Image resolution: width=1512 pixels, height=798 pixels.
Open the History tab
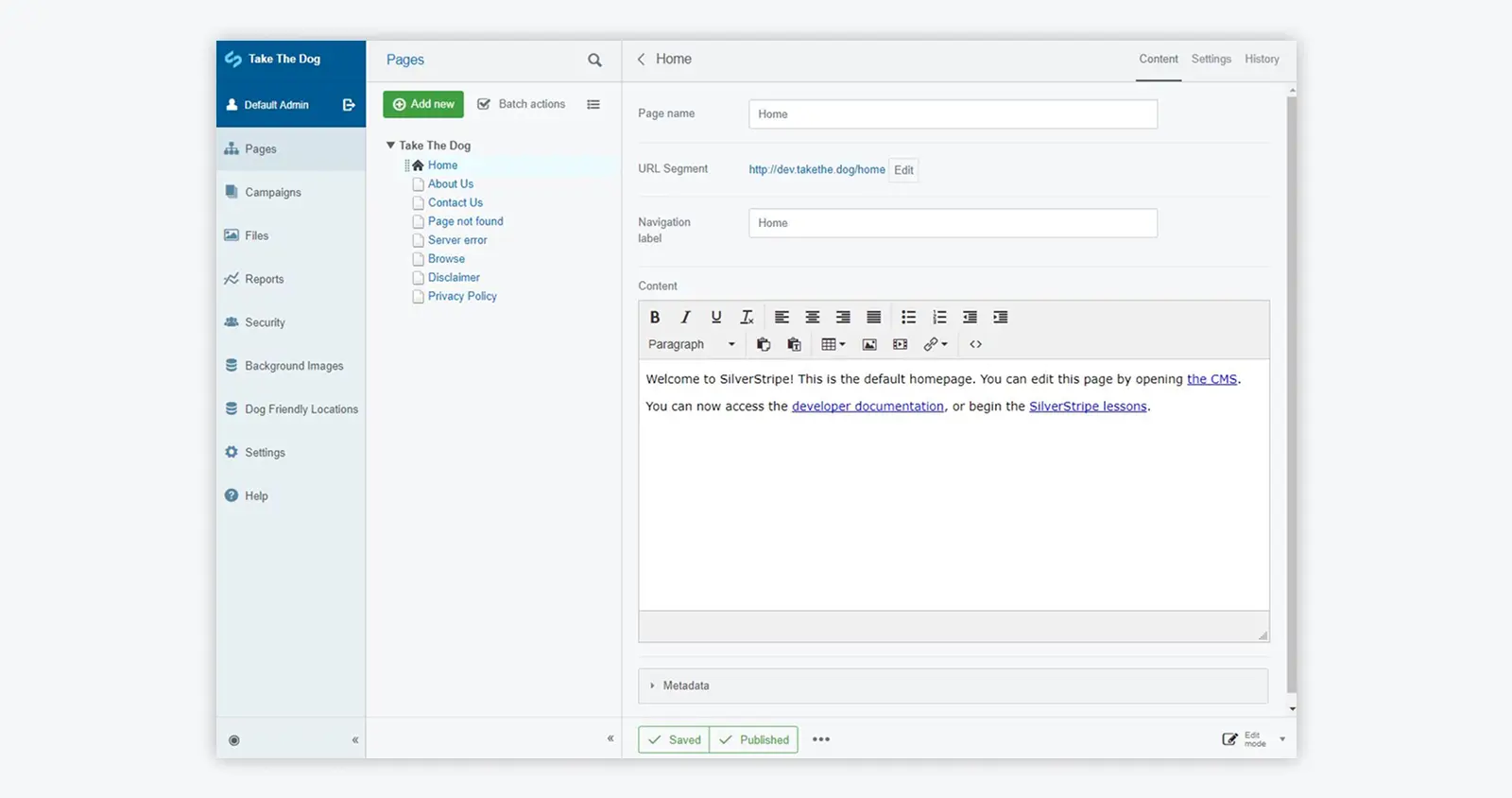coord(1262,60)
